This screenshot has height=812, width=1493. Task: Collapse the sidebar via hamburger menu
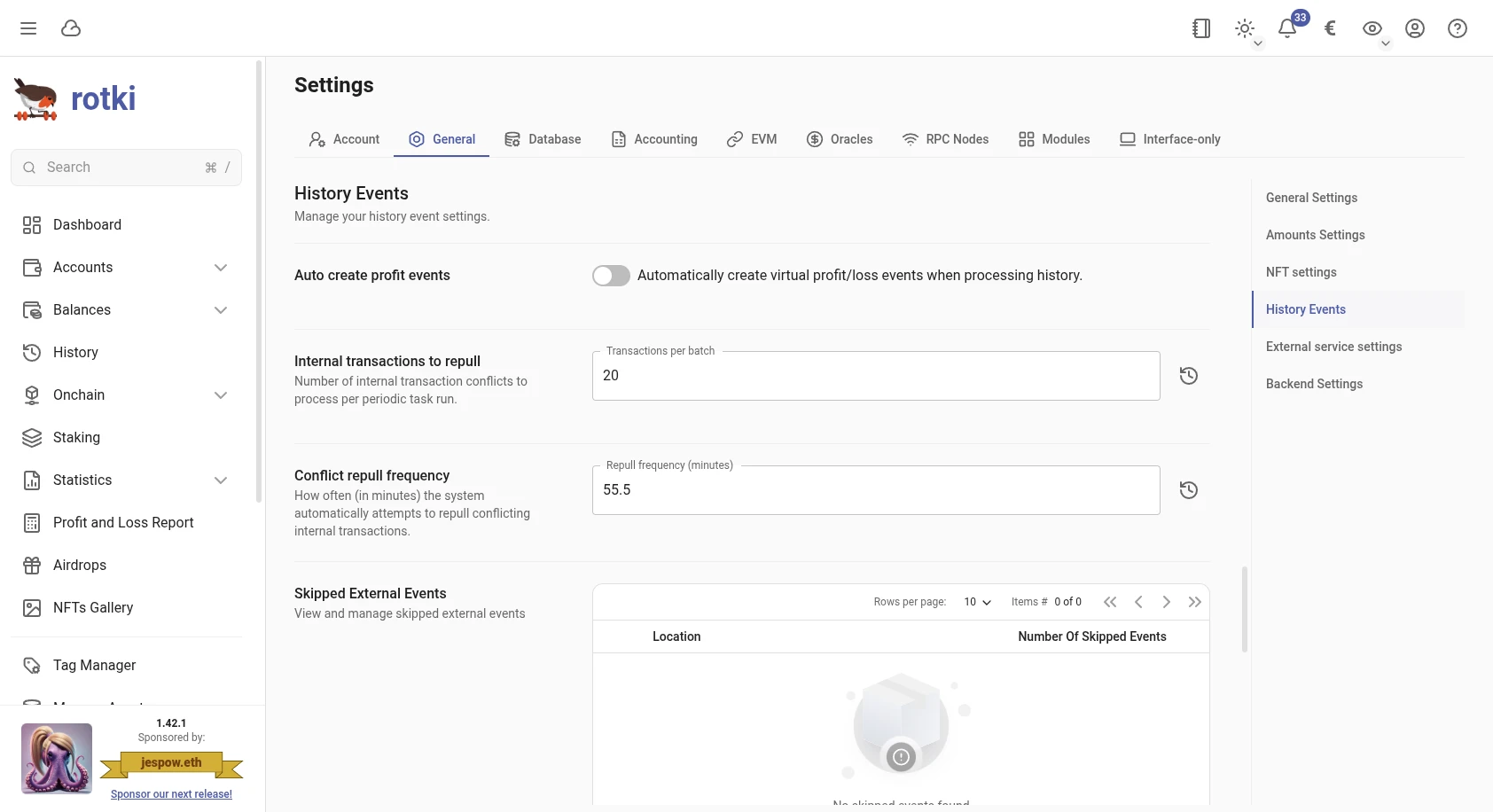pos(28,28)
